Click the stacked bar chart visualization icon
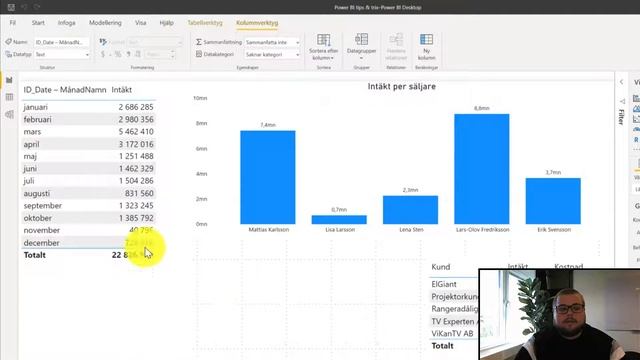Screen dimensions: 640x360 pos(636,98)
